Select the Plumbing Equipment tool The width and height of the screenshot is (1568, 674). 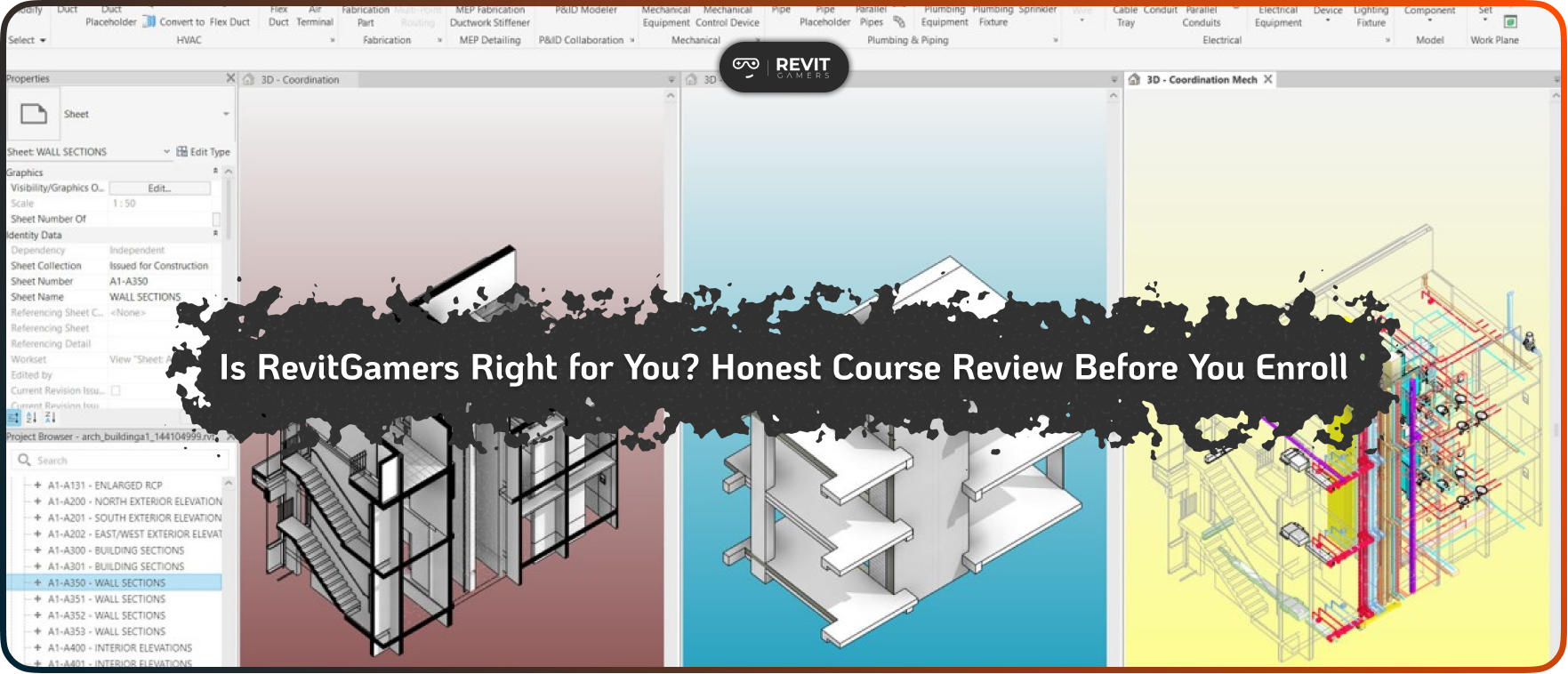945,16
